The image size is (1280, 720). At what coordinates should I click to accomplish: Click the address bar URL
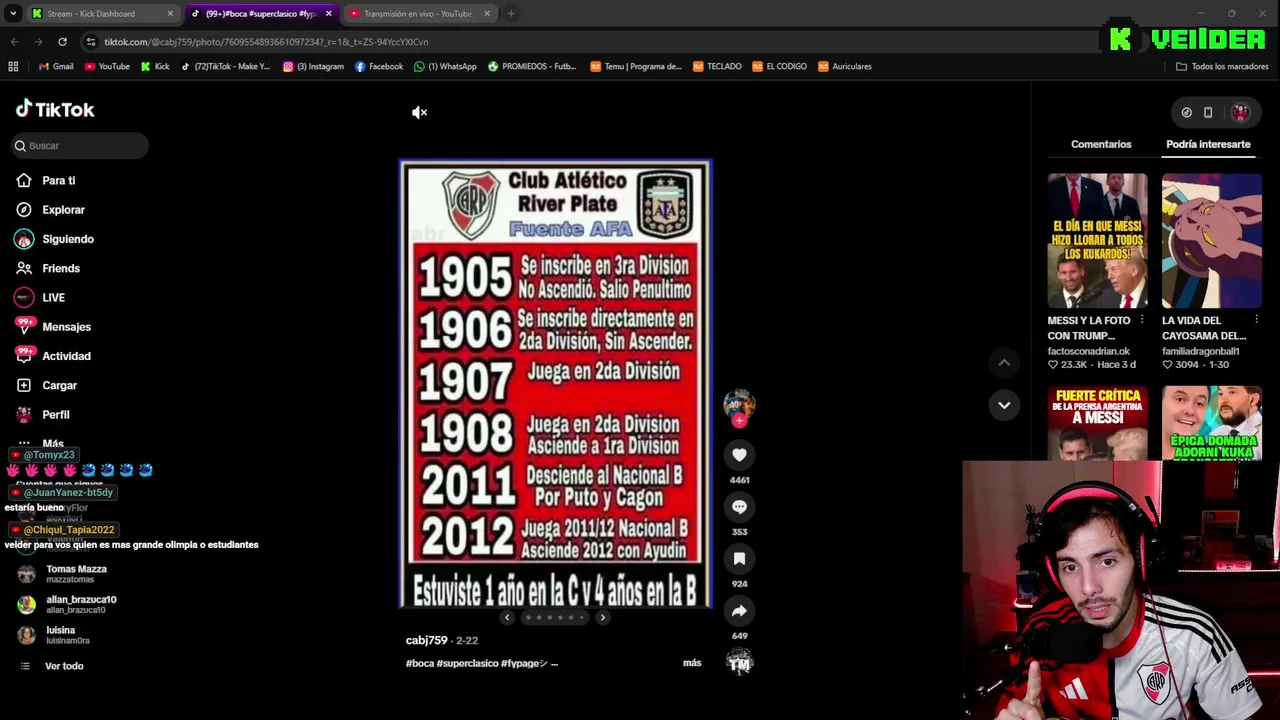click(x=266, y=42)
